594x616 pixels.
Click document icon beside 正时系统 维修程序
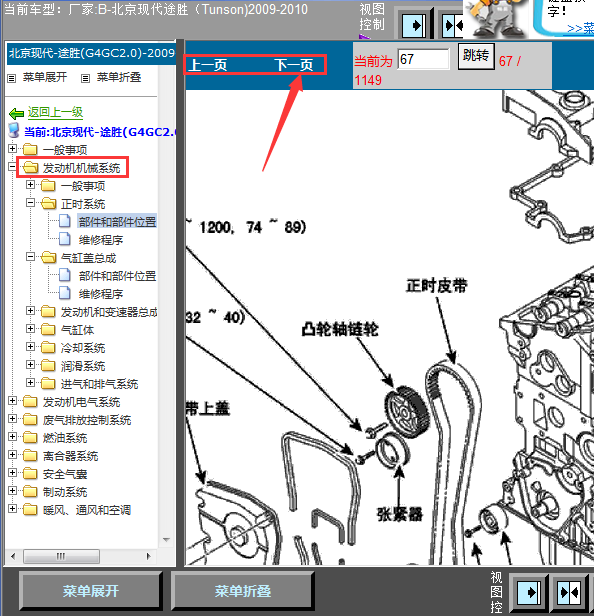pos(65,239)
